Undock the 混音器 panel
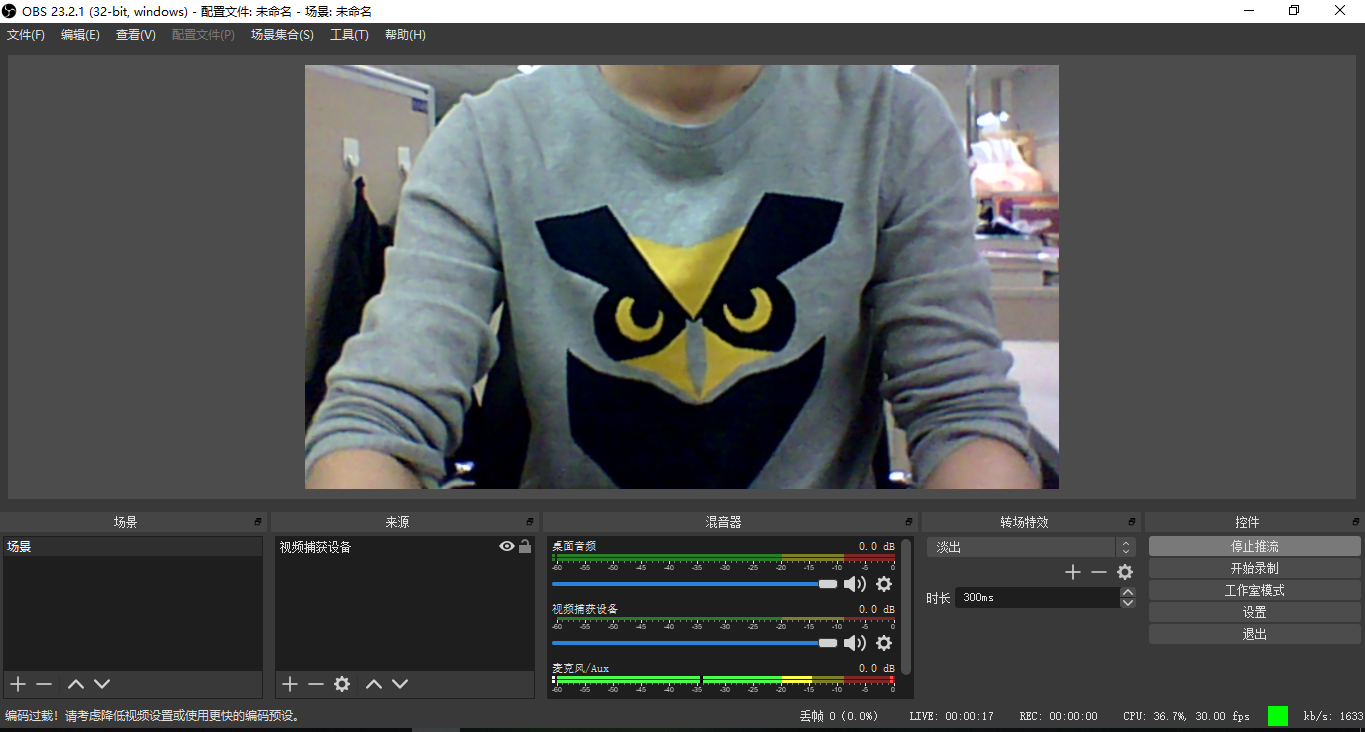Screen dimensions: 1365x732 tap(909, 522)
